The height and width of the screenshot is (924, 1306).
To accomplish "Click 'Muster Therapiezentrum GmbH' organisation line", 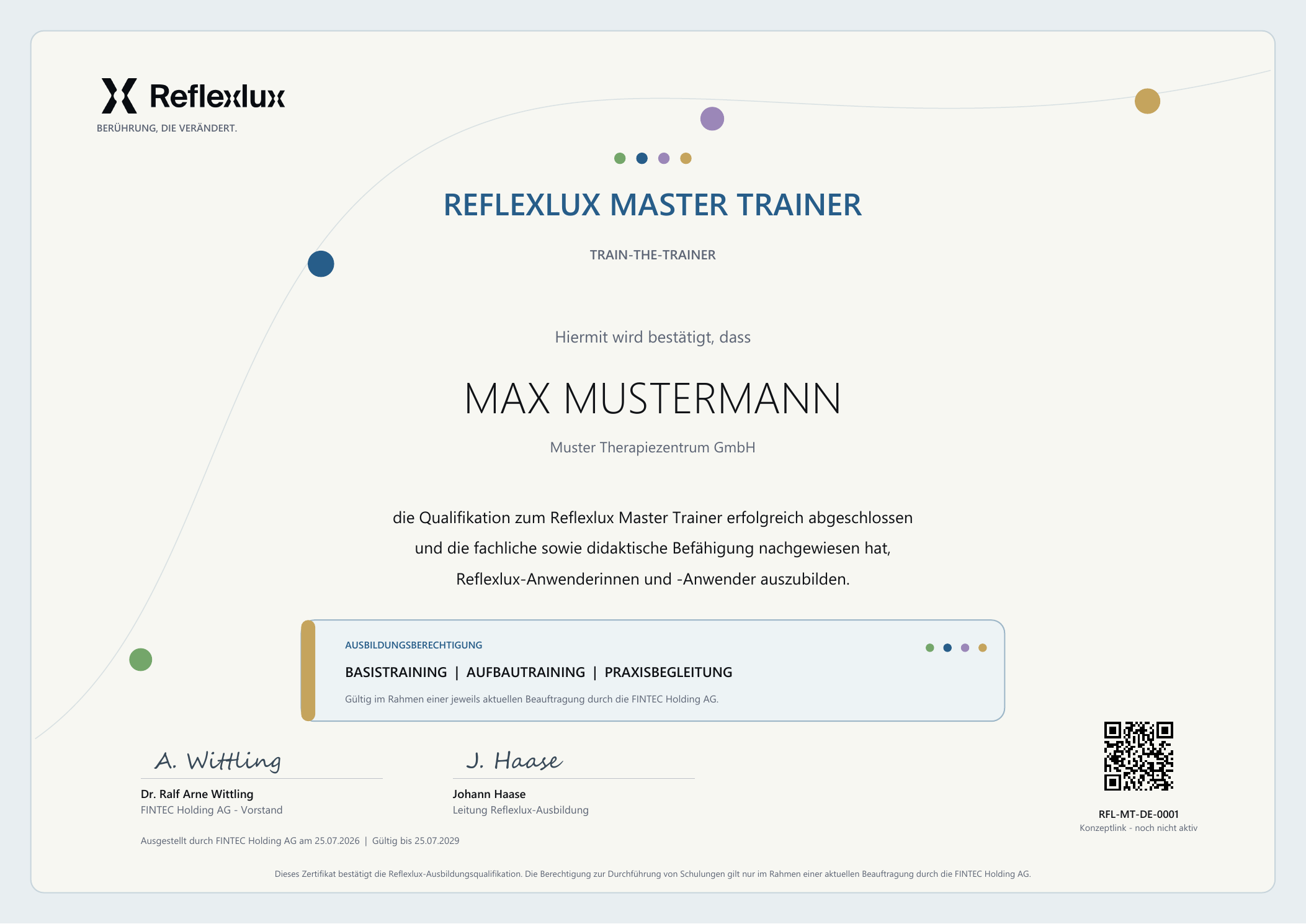I will tap(653, 447).
